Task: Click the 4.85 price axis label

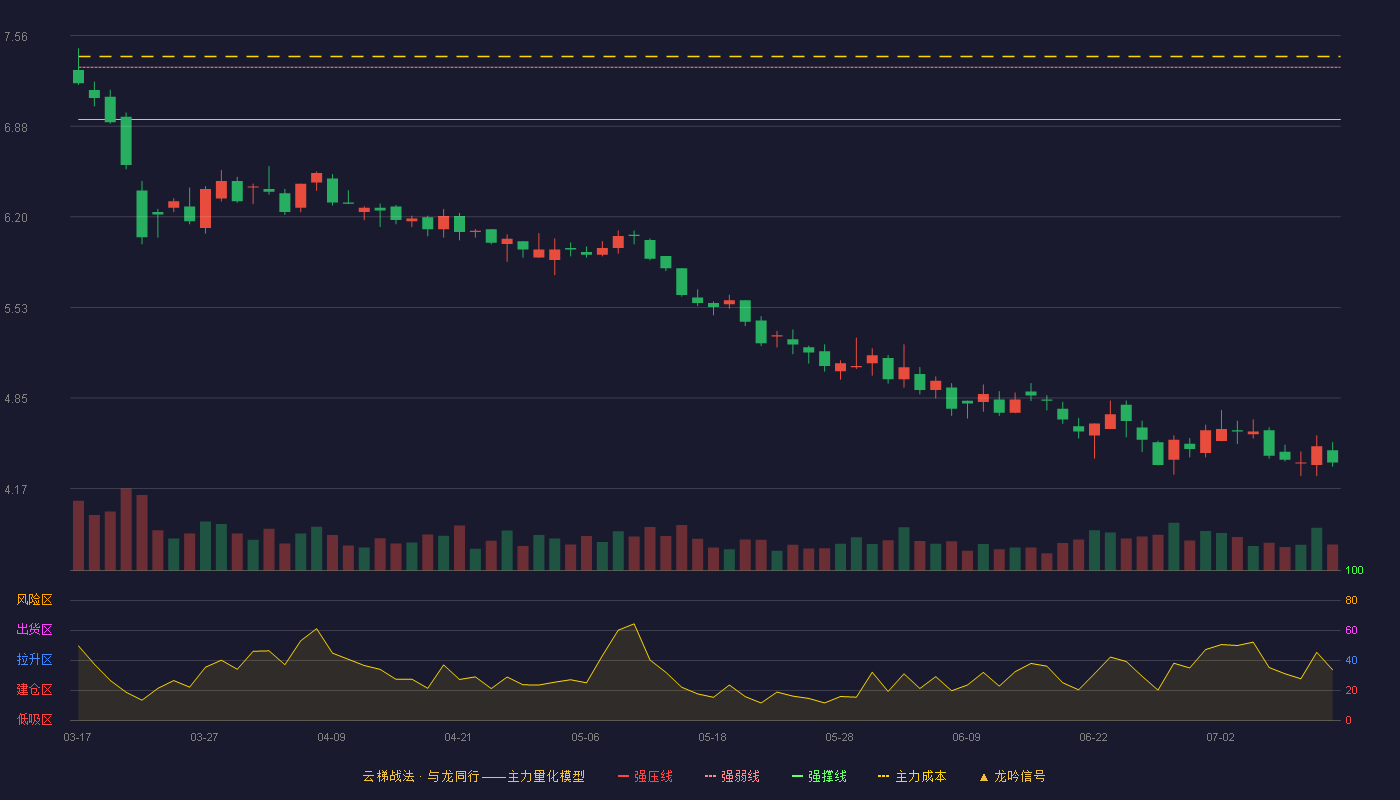Action: pos(16,399)
